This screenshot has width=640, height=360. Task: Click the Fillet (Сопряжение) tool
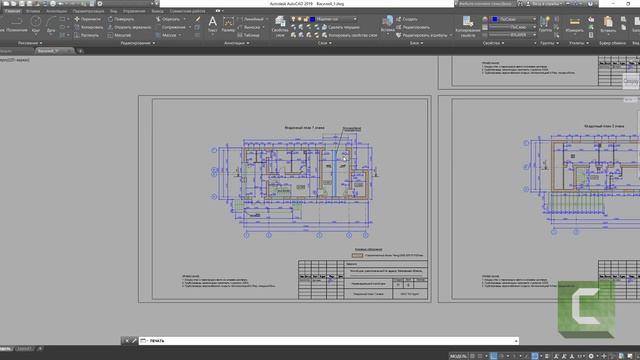coord(170,27)
